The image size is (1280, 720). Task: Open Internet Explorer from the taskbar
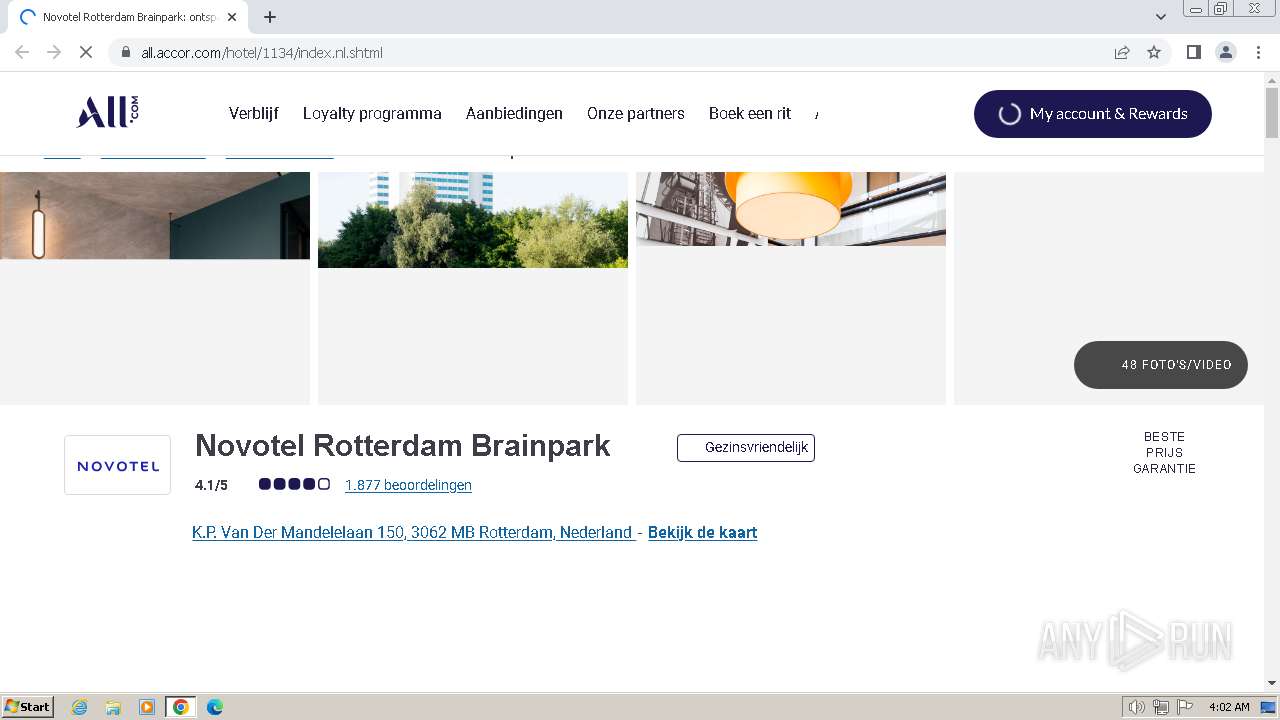click(80, 707)
